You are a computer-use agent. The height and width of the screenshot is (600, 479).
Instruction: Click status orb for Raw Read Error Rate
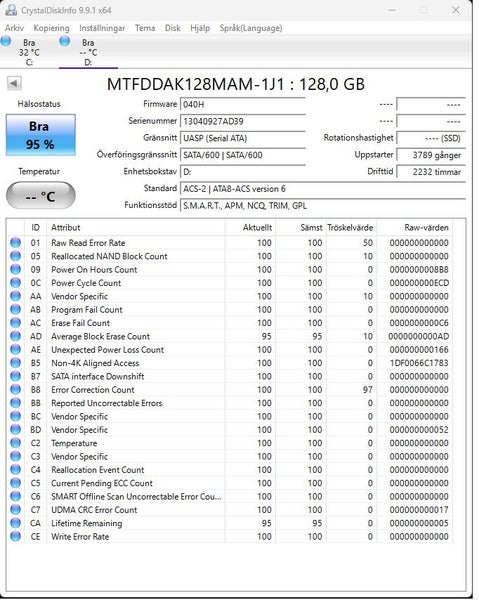tap(15, 243)
